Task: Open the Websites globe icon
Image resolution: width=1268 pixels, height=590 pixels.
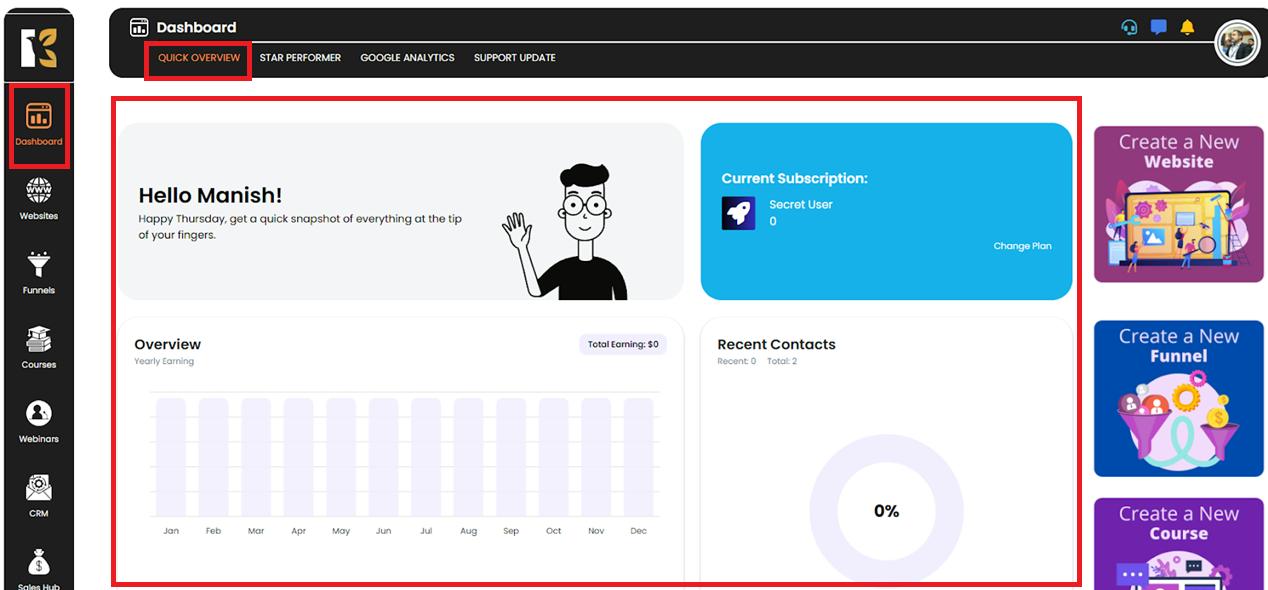Action: pos(39,191)
